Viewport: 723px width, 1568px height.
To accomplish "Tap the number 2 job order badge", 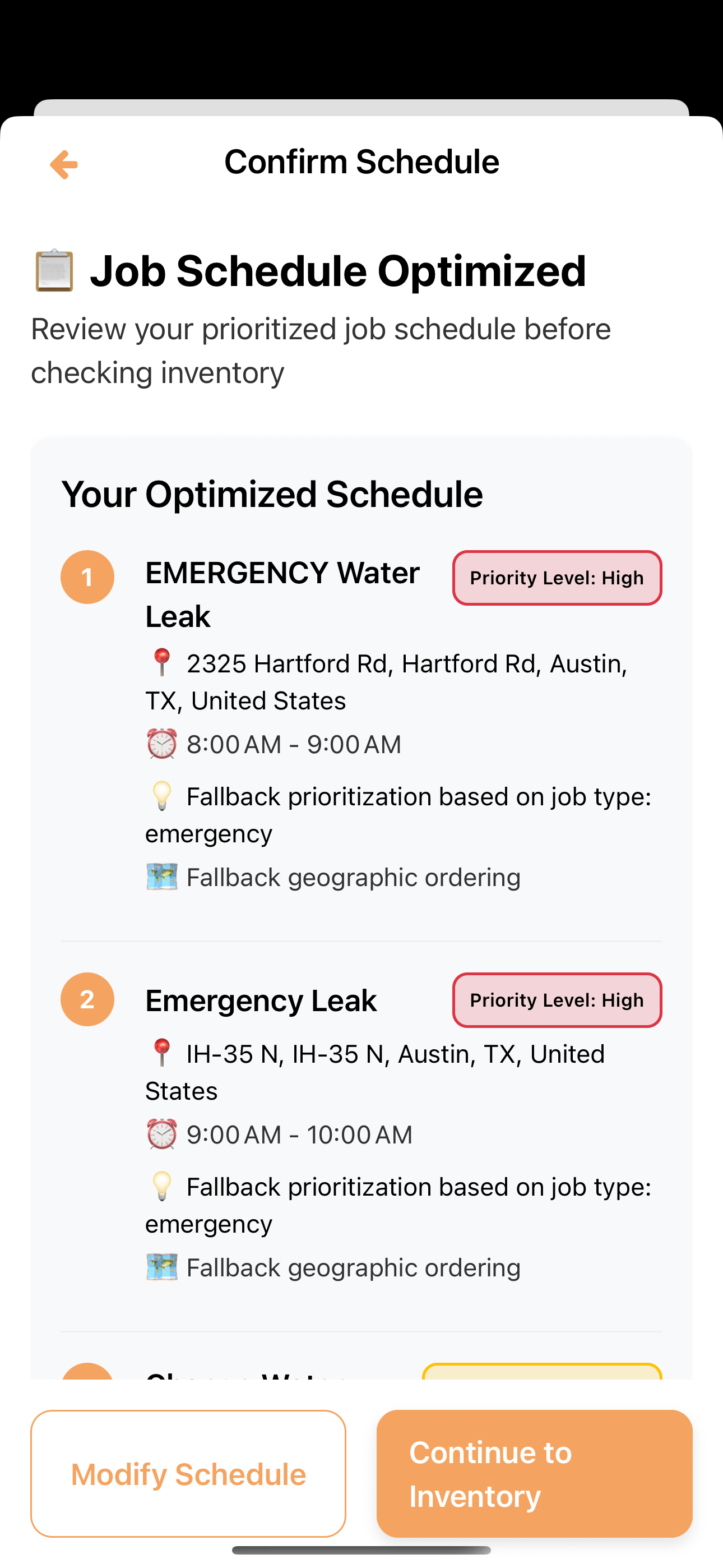I will tap(87, 999).
